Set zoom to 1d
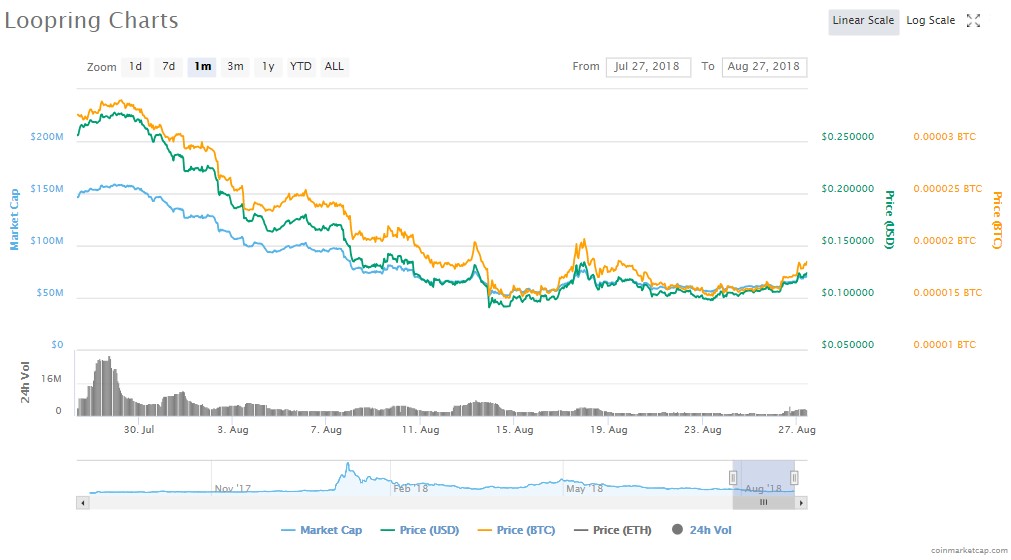Image resolution: width=1011 pixels, height=560 pixels. coord(135,66)
